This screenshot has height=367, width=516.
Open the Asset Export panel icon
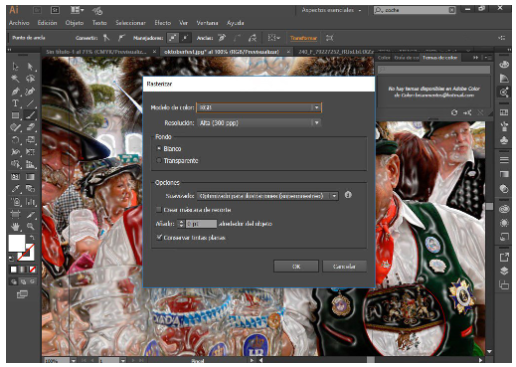504,257
